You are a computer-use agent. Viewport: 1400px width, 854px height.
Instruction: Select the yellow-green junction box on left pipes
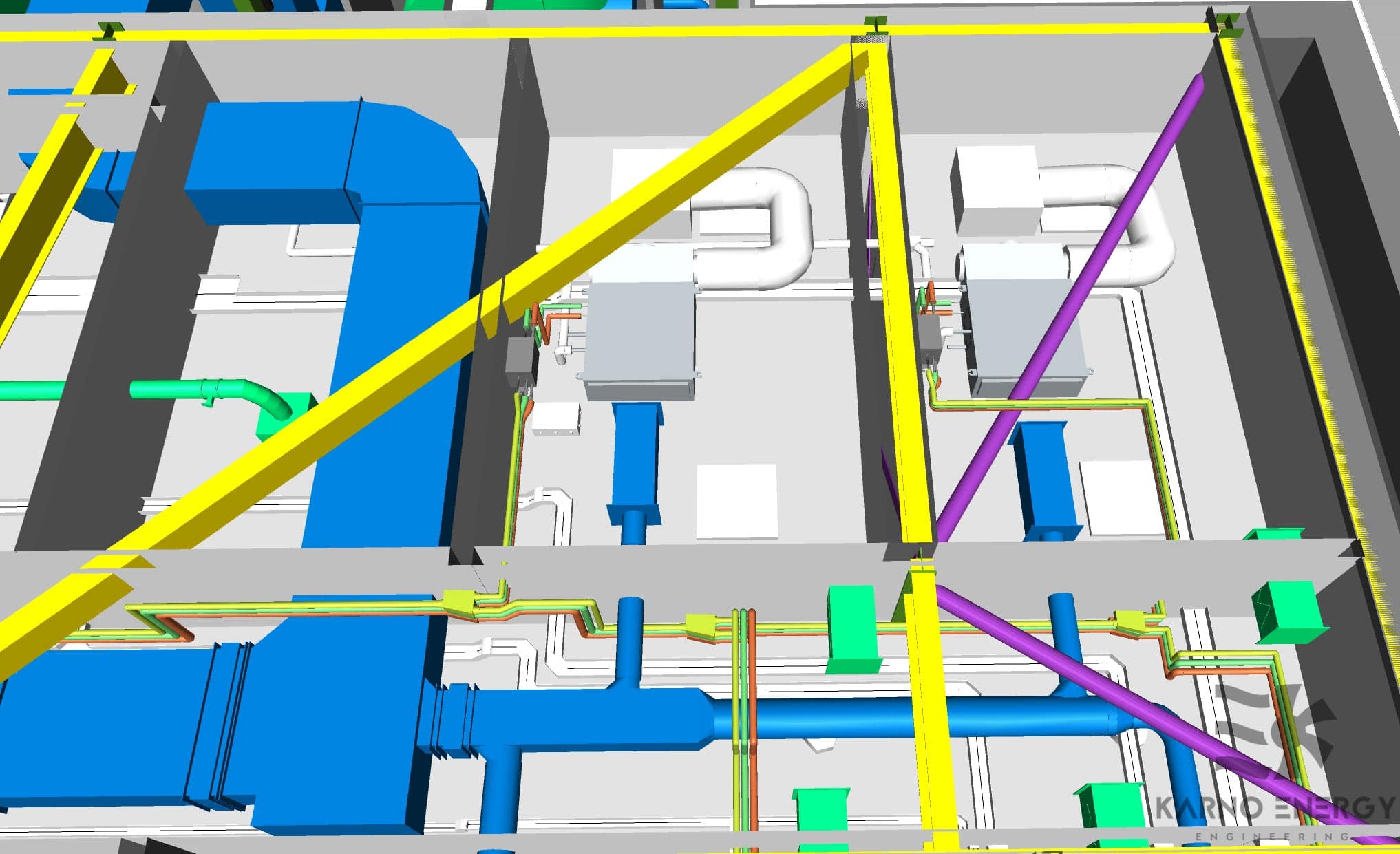click(x=458, y=604)
